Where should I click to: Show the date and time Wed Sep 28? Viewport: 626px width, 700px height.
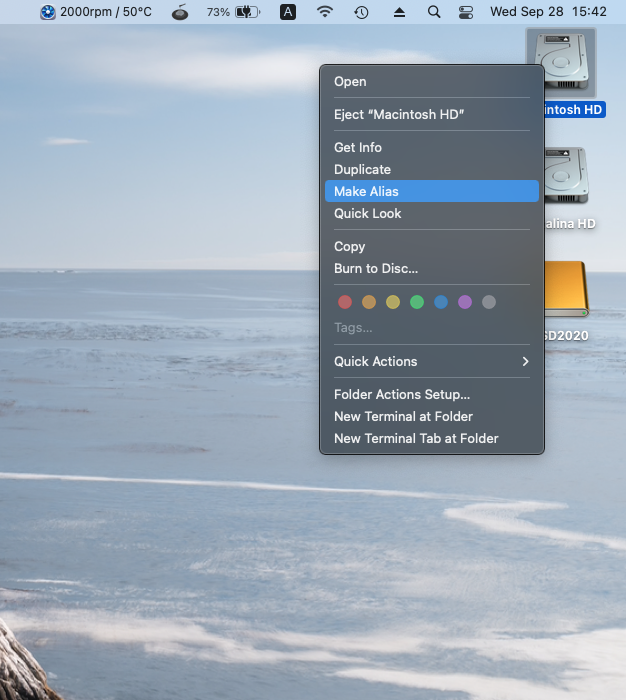pyautogui.click(x=548, y=12)
